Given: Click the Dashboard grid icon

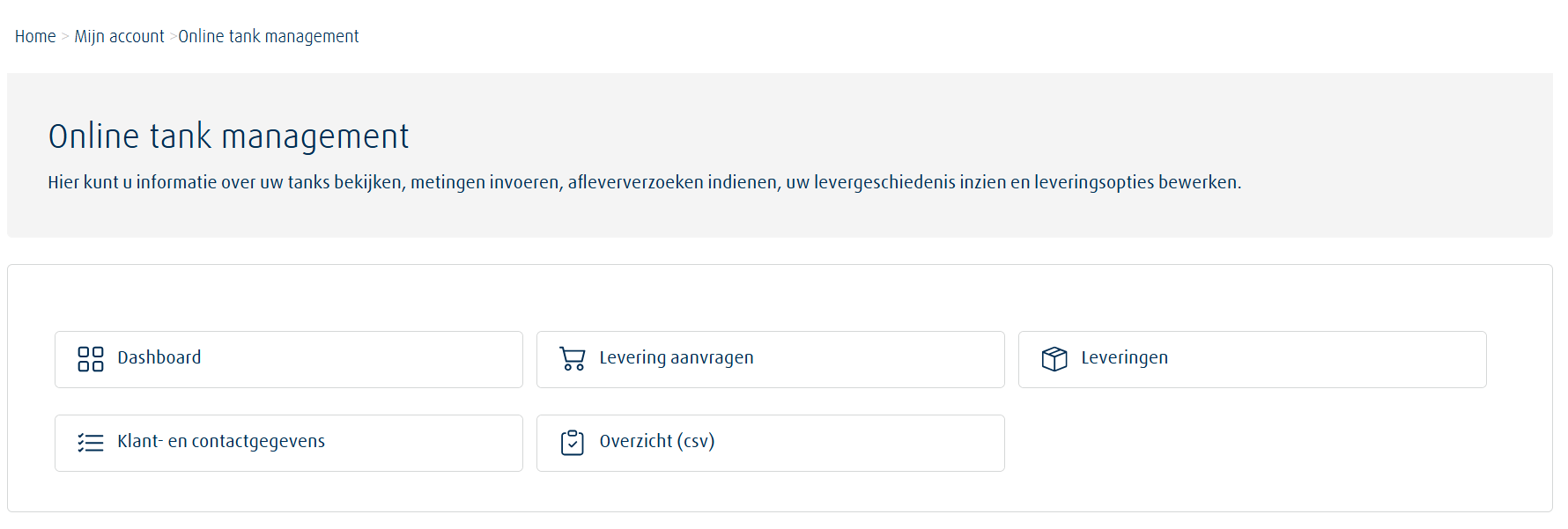Looking at the screenshot, I should pyautogui.click(x=91, y=359).
